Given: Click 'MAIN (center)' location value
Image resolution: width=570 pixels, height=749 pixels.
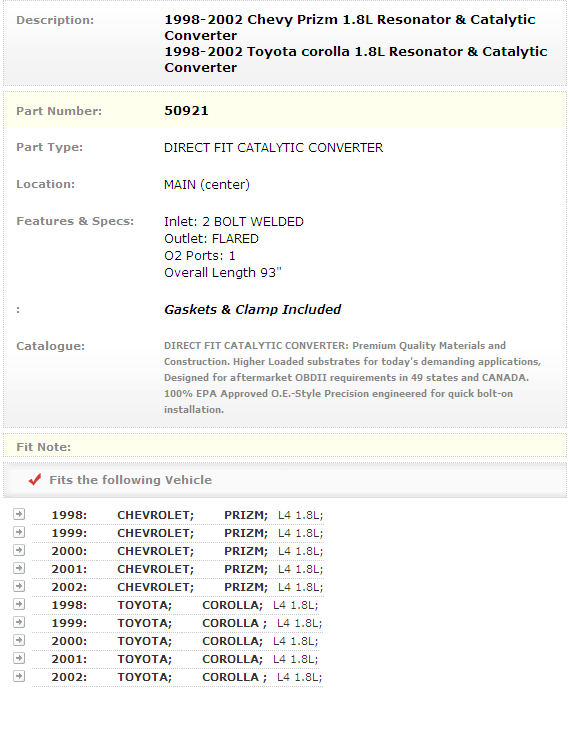Looking at the screenshot, I should click(207, 185).
